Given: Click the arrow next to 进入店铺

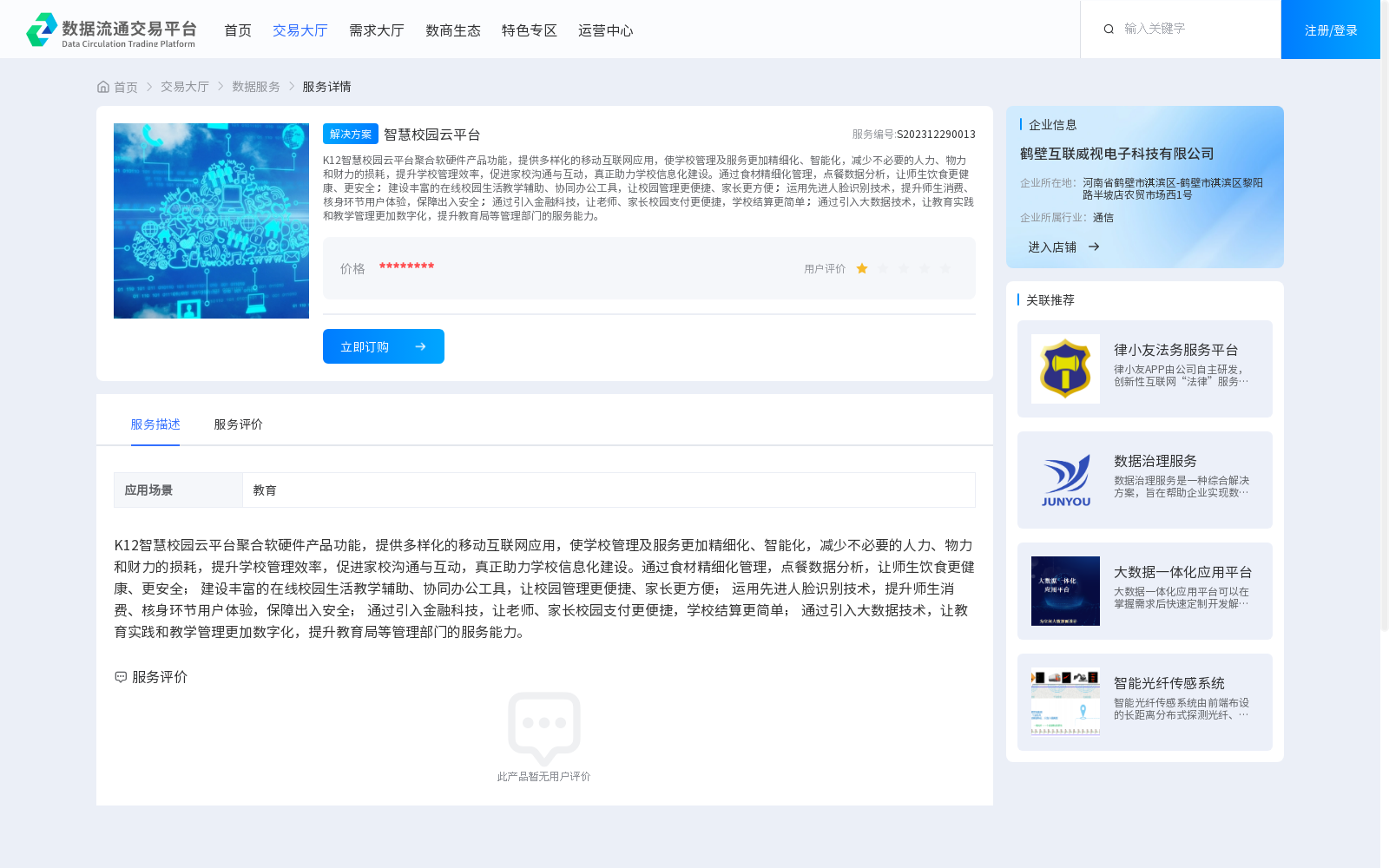Looking at the screenshot, I should pos(1094,247).
